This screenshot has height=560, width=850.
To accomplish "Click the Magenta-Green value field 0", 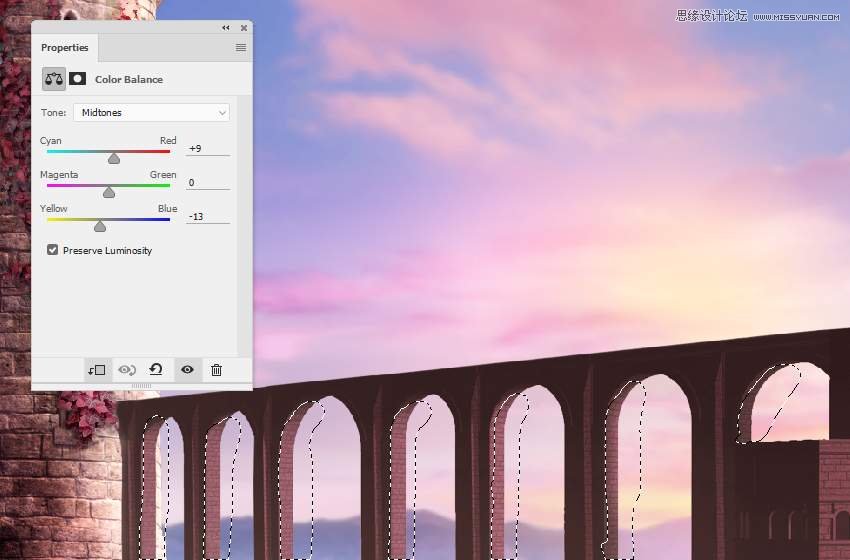I will pos(208,183).
